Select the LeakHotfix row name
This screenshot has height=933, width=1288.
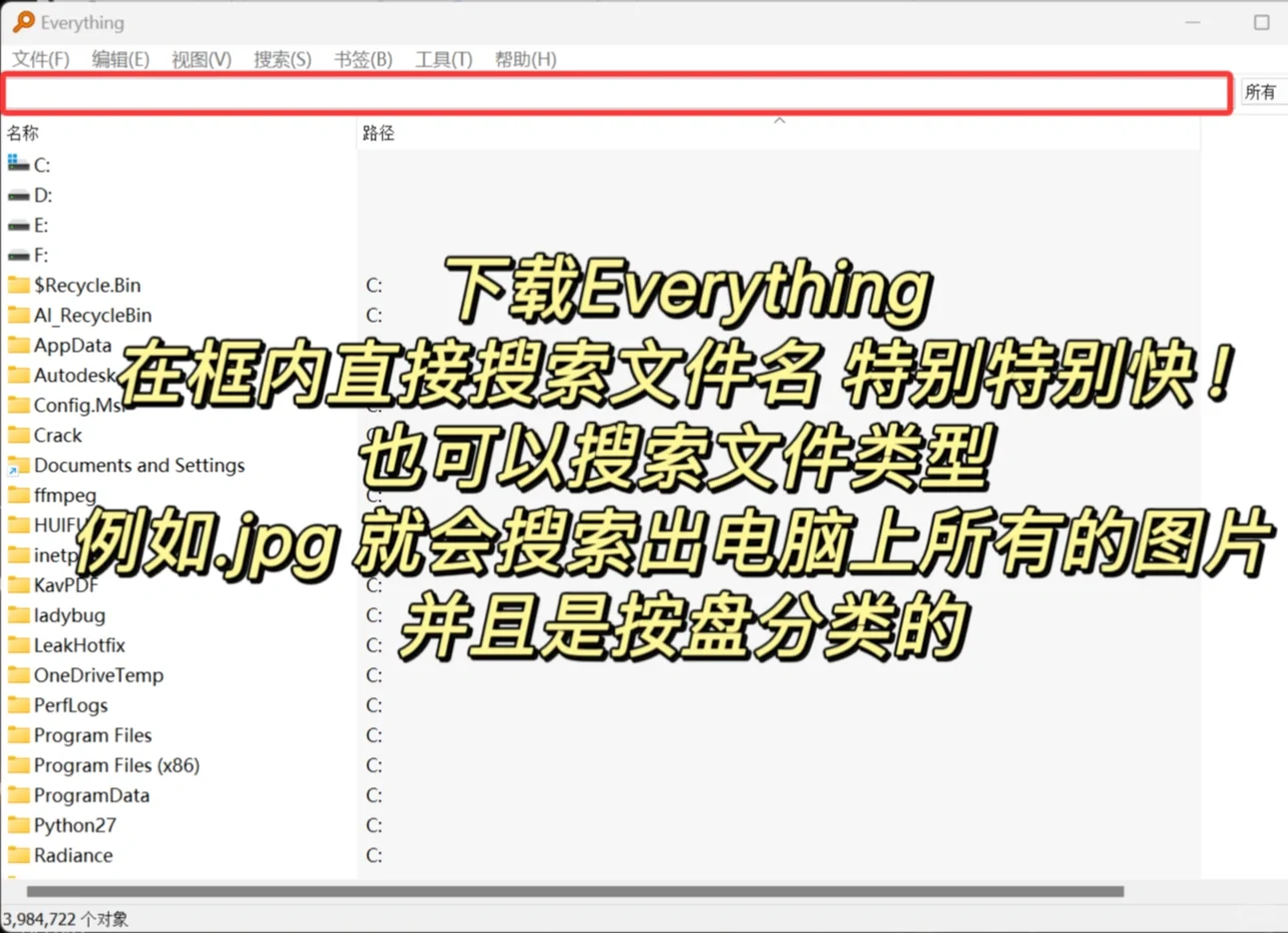(79, 645)
